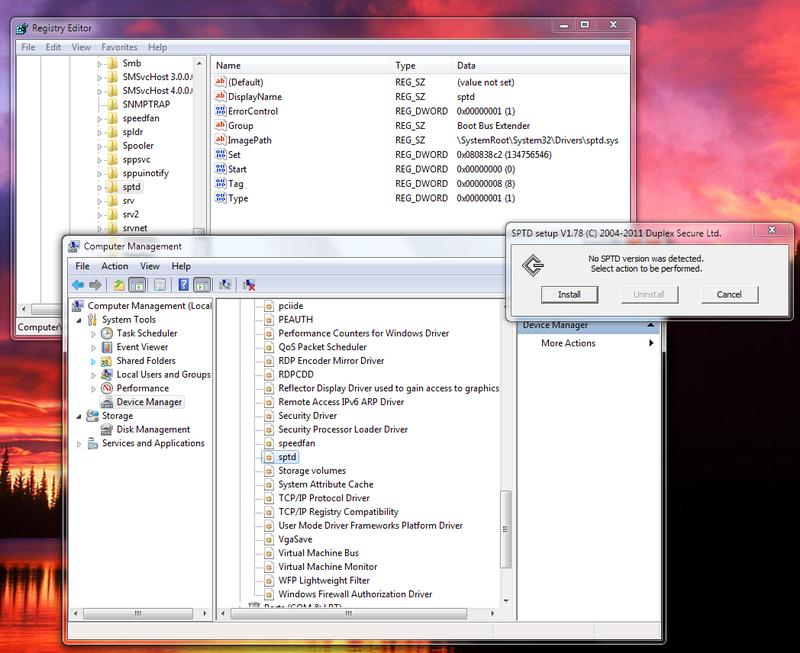Click the Back arrow in Computer Management toolbar
800x653 pixels.
pyautogui.click(x=77, y=285)
